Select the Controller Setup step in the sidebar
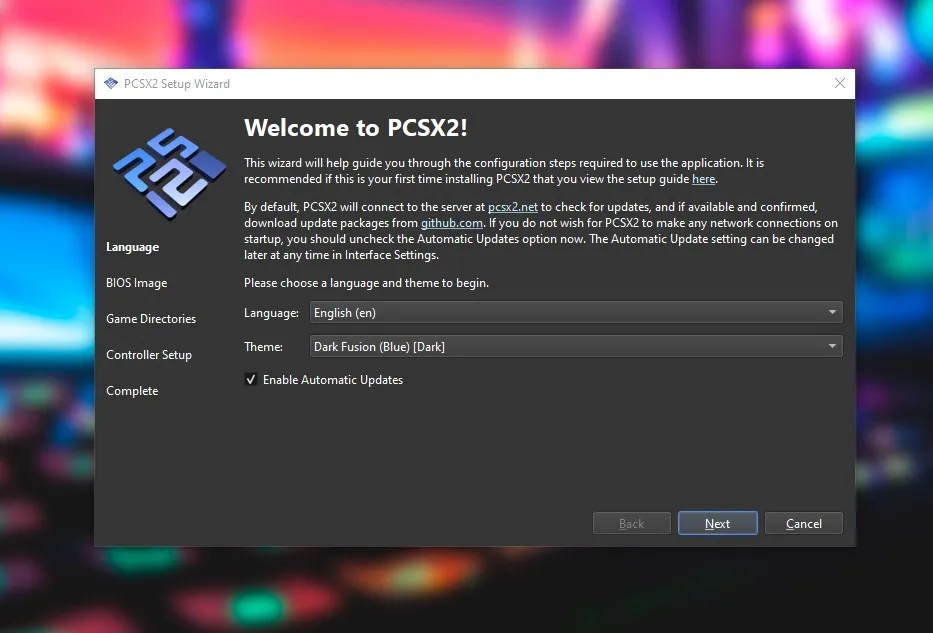This screenshot has height=633, width=933. 149,355
